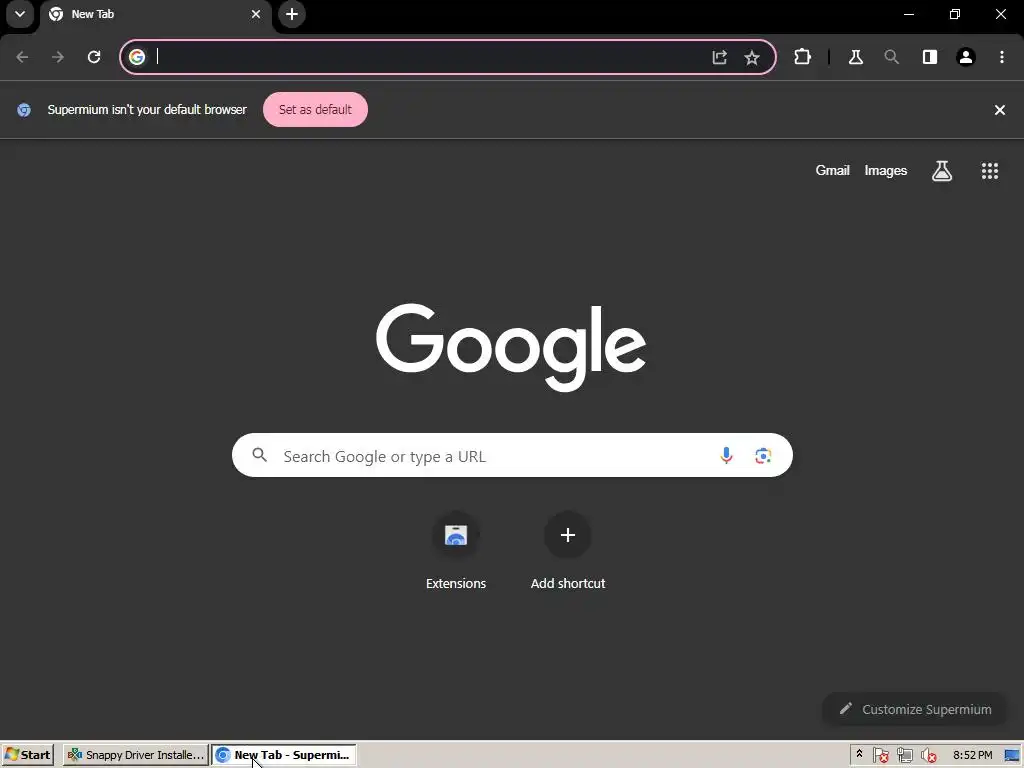Screen dimensions: 1024x768
Task: Open Chrome Labs flask in toolbar
Action: (856, 57)
